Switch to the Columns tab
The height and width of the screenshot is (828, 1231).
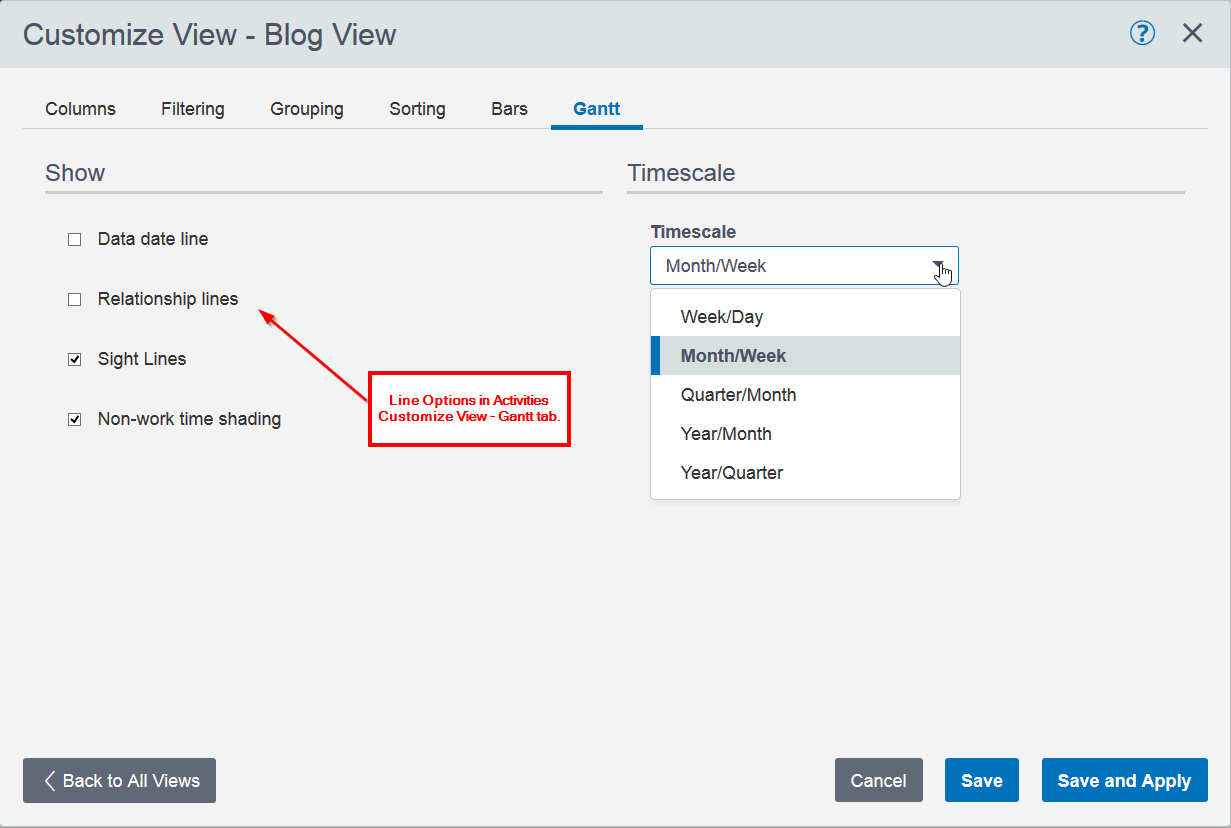point(80,109)
